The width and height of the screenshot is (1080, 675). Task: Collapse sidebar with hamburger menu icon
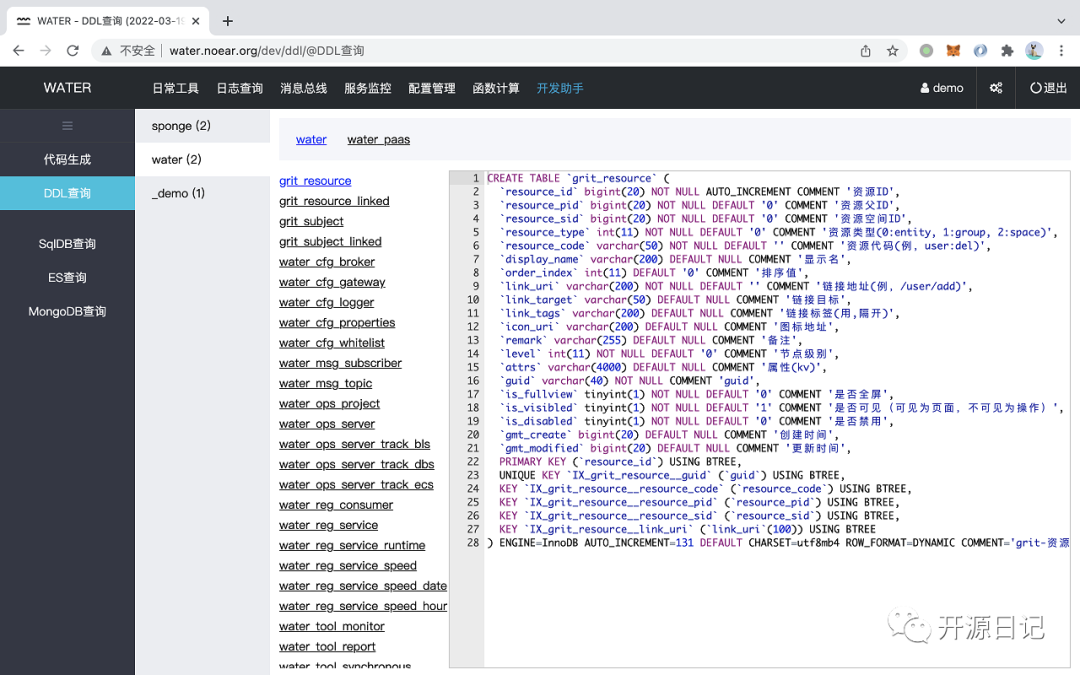(67, 125)
